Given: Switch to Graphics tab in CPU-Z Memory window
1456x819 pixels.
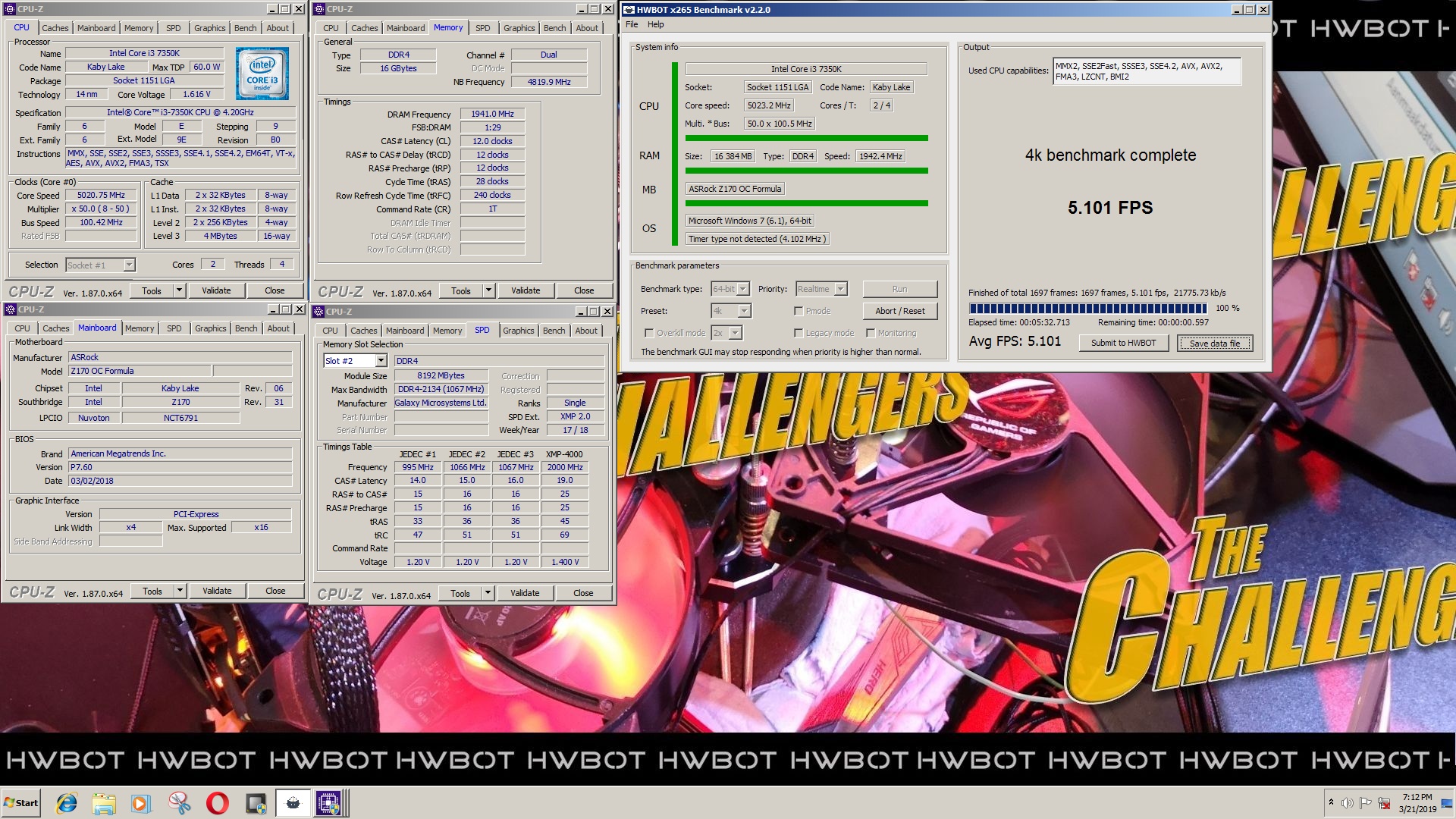Looking at the screenshot, I should pos(519,28).
